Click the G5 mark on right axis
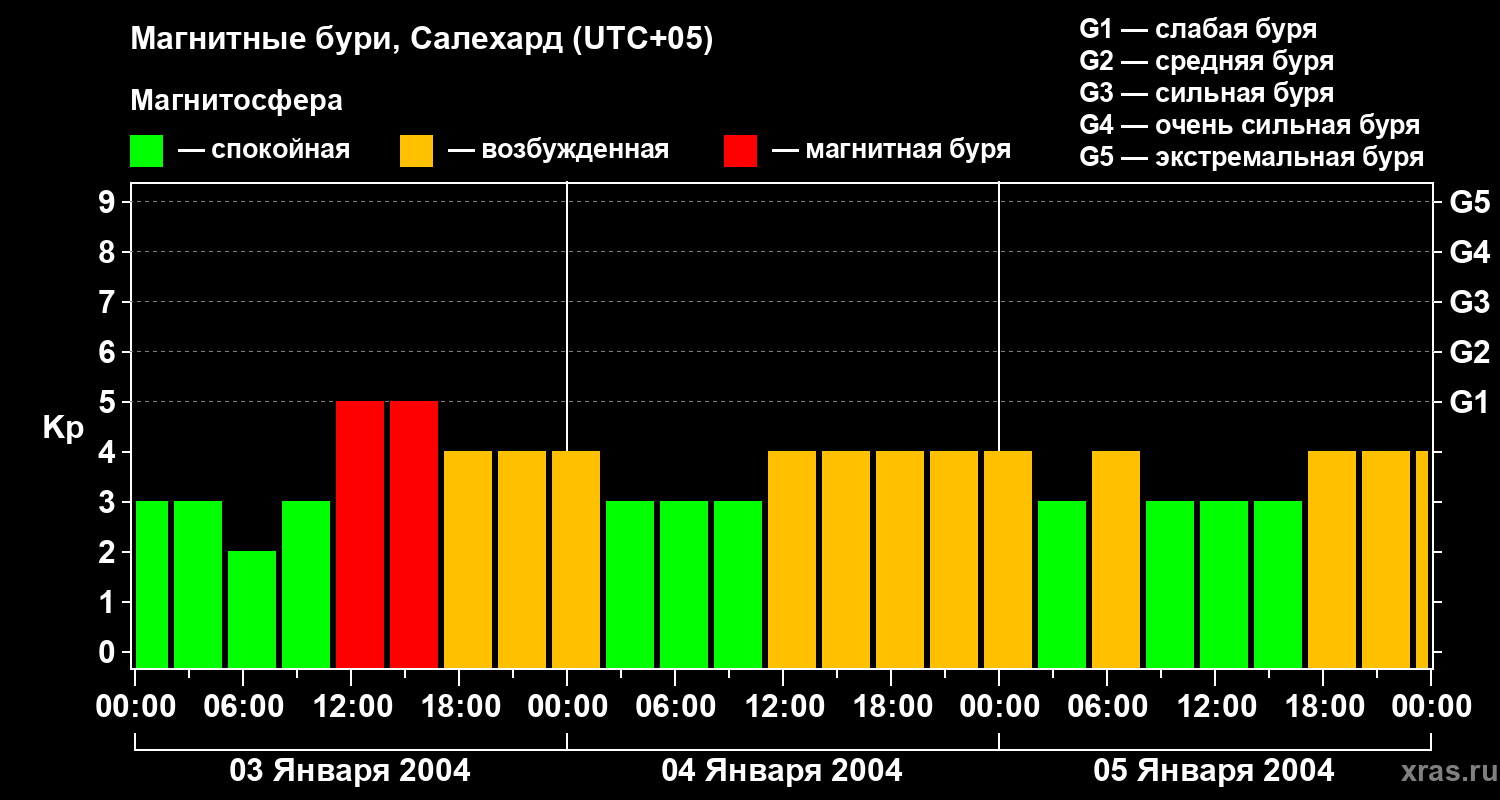 pos(1469,202)
